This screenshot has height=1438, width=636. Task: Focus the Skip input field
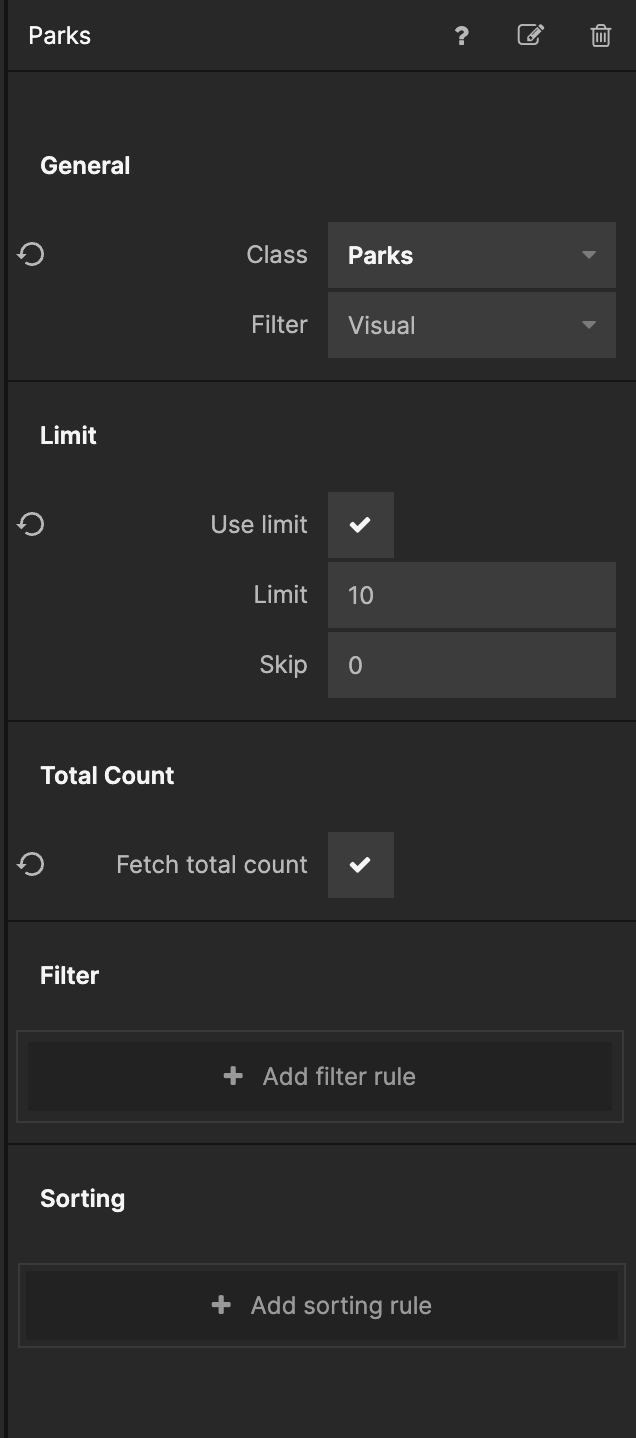[471, 665]
